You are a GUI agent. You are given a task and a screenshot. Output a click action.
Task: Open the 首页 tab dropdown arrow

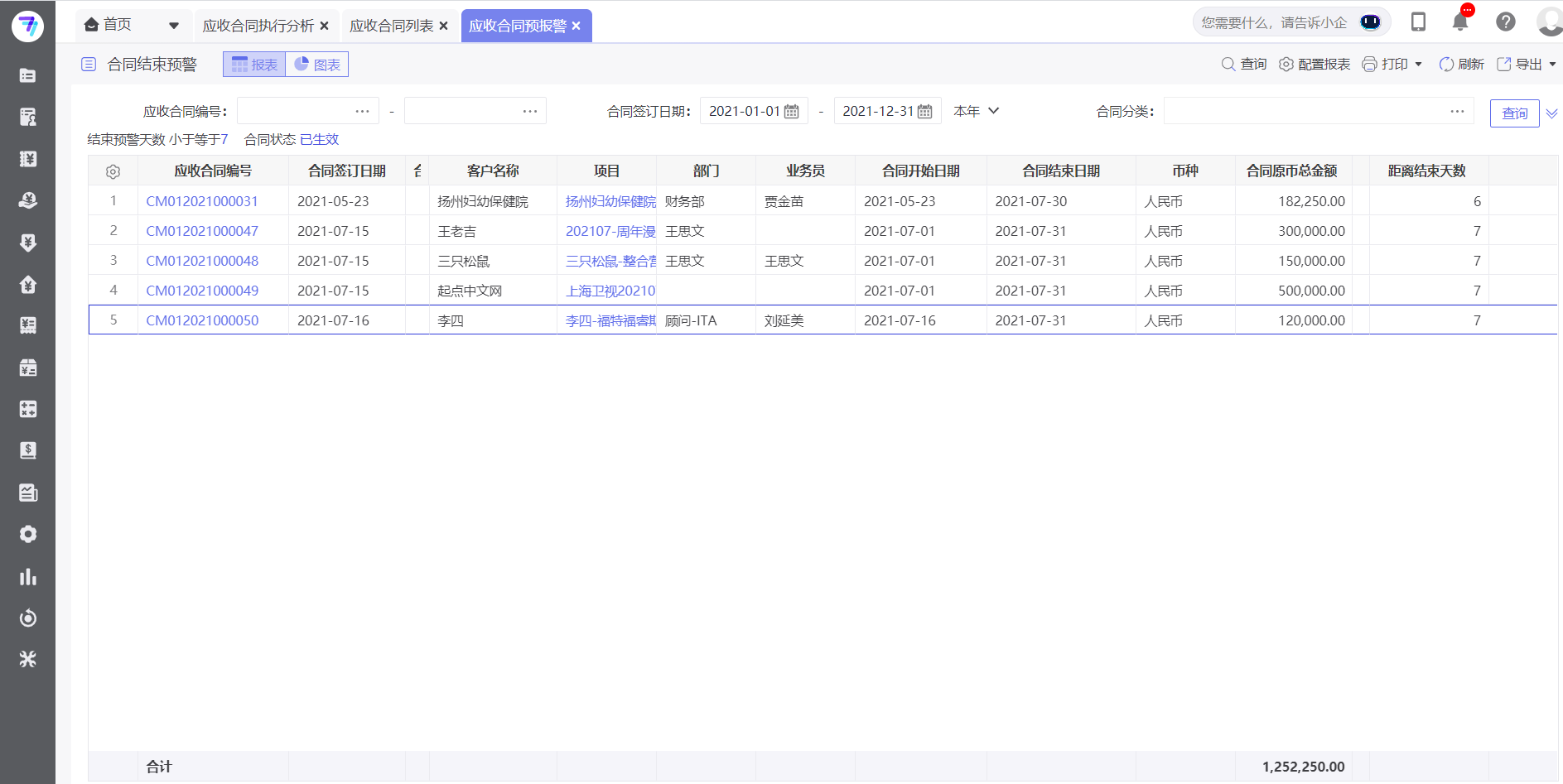174,25
